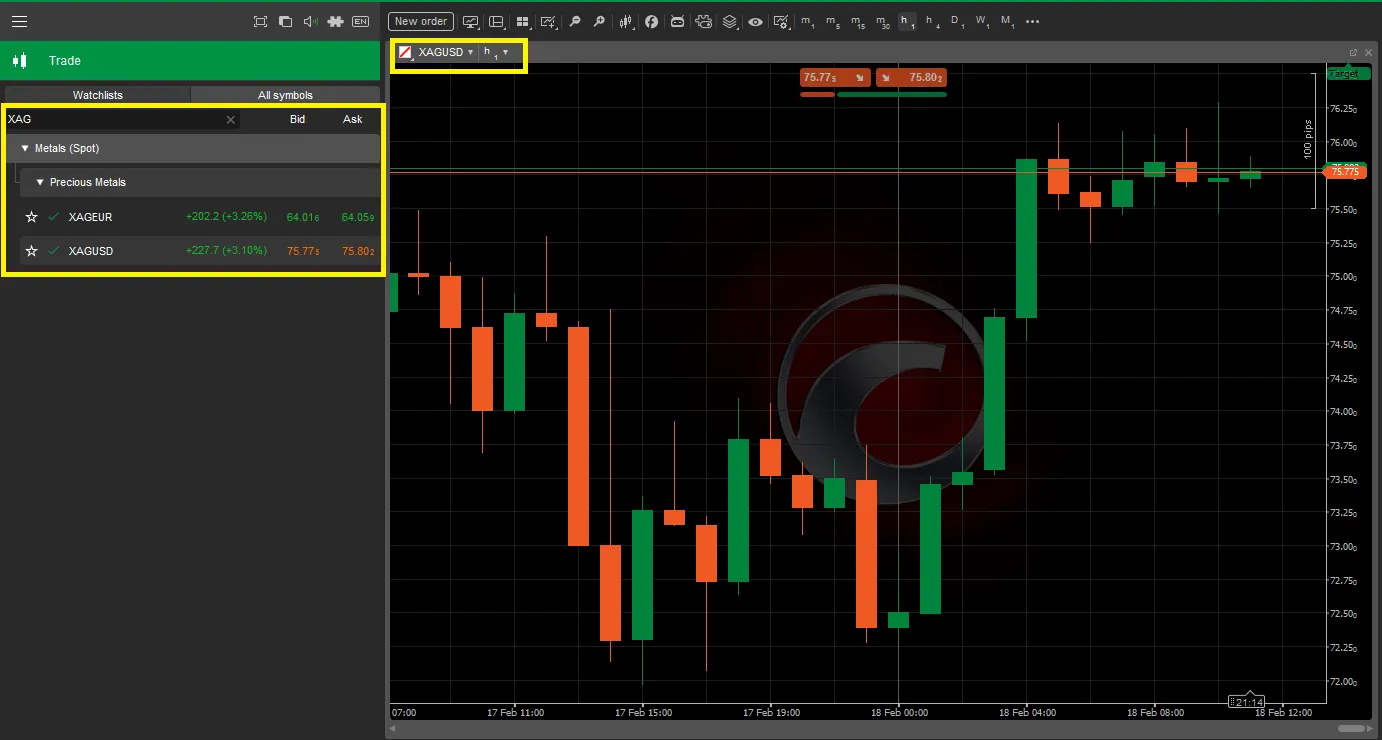Favorite XAGUSD using its star icon
This screenshot has width=1382, height=740.
pos(31,251)
